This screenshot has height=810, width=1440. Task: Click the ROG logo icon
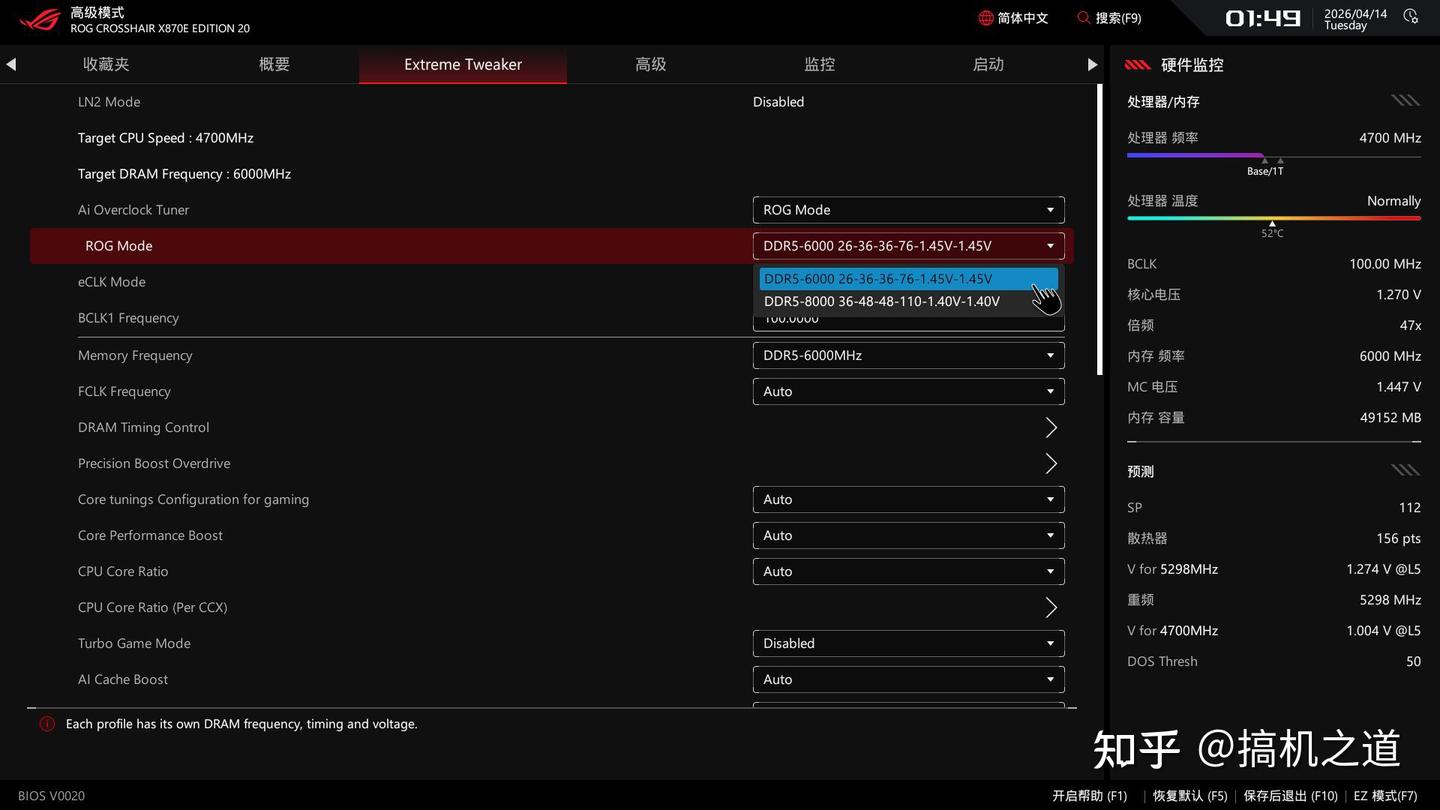point(39,19)
